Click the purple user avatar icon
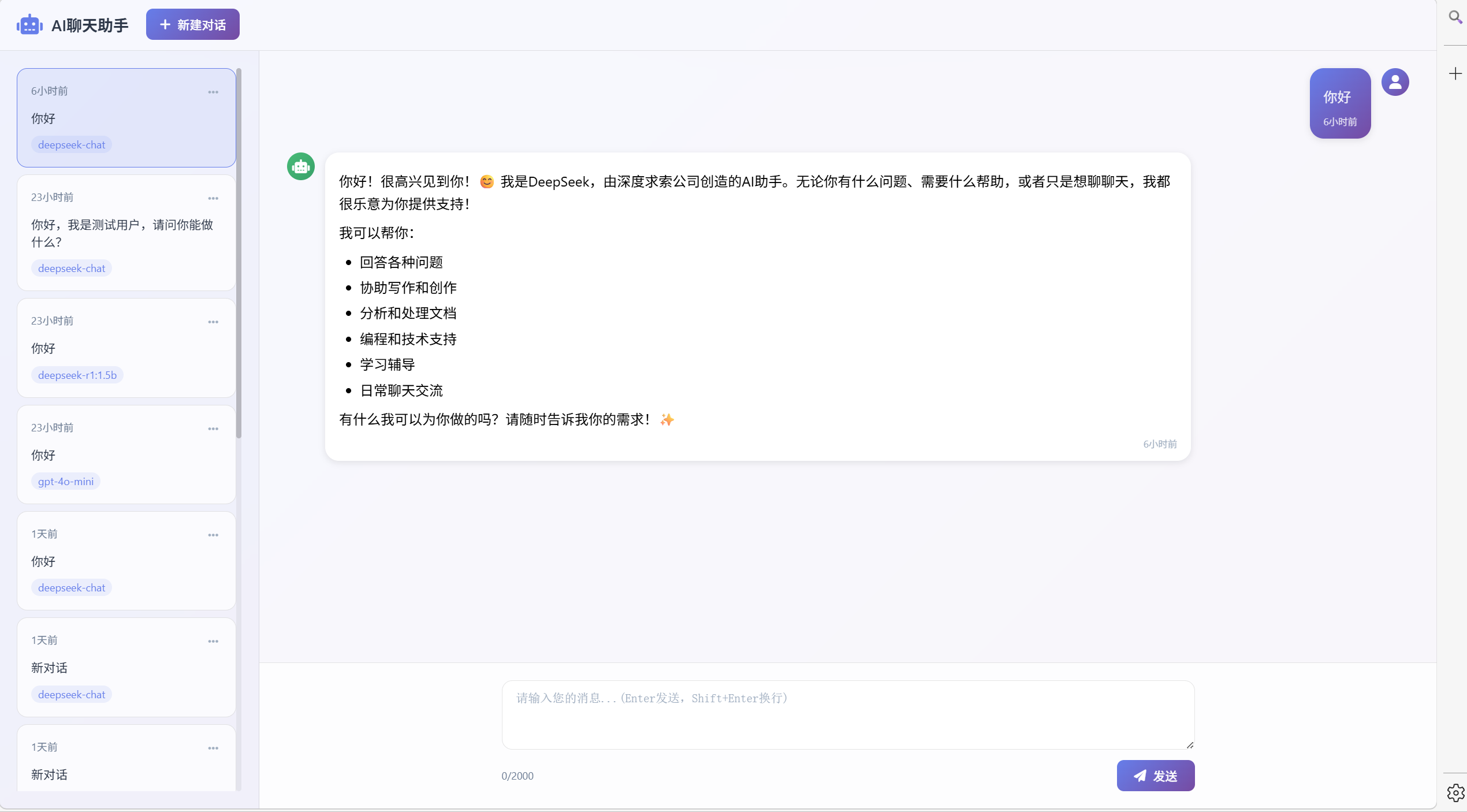The width and height of the screenshot is (1467, 812). pos(1395,82)
